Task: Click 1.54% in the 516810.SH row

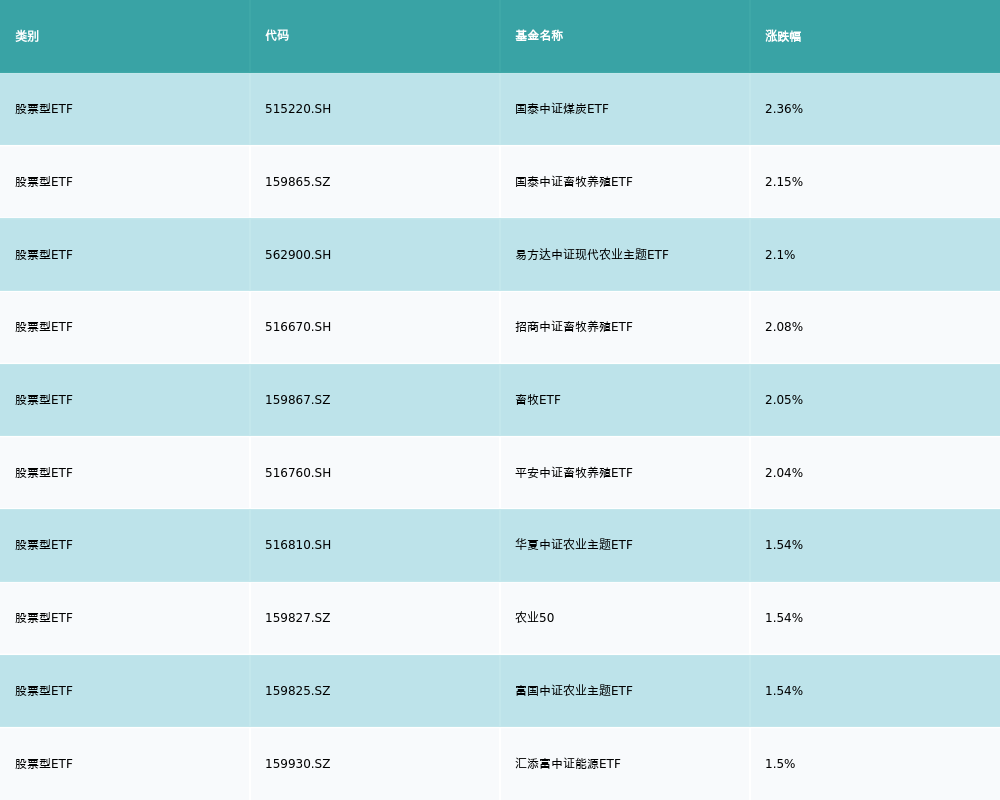Action: click(784, 545)
